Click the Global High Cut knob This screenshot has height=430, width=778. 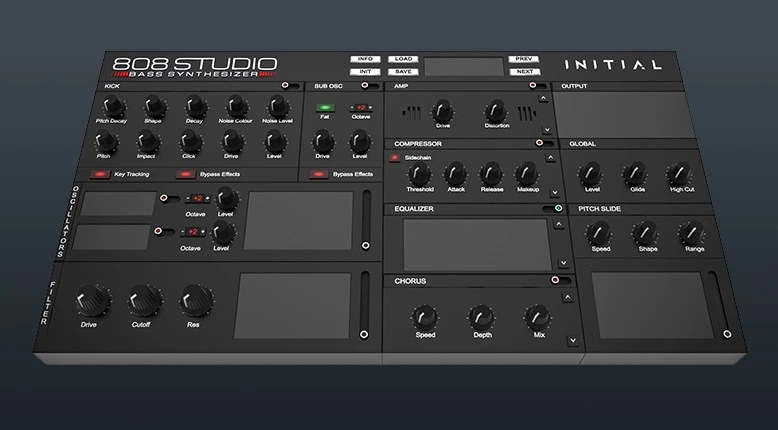(x=679, y=174)
